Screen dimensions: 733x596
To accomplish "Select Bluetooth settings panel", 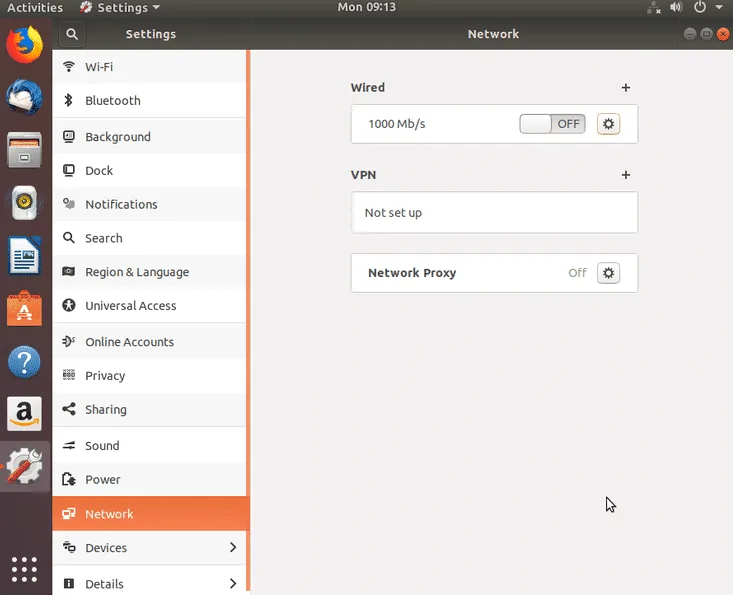I will [149, 100].
